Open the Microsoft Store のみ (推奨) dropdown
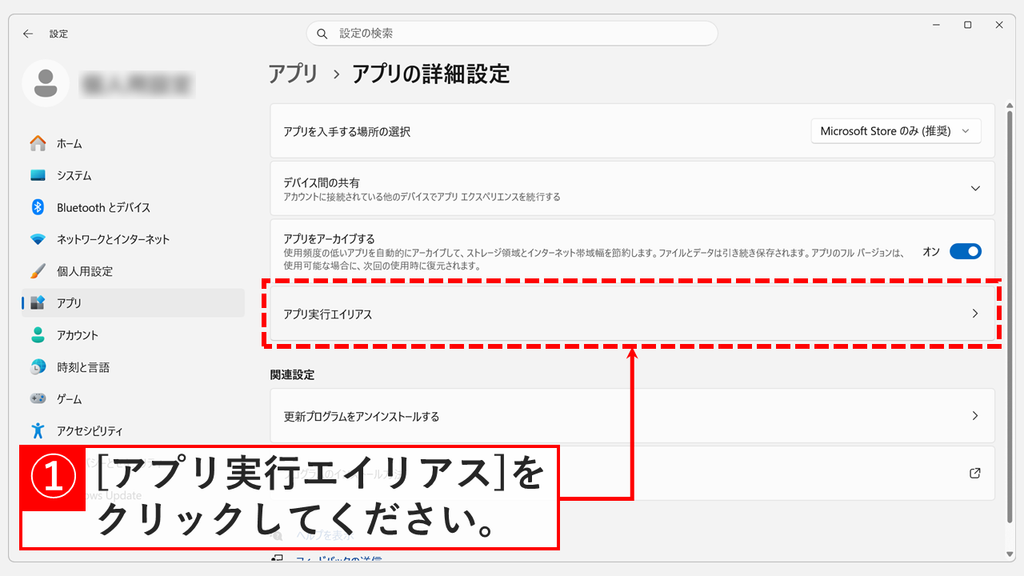 pos(895,131)
